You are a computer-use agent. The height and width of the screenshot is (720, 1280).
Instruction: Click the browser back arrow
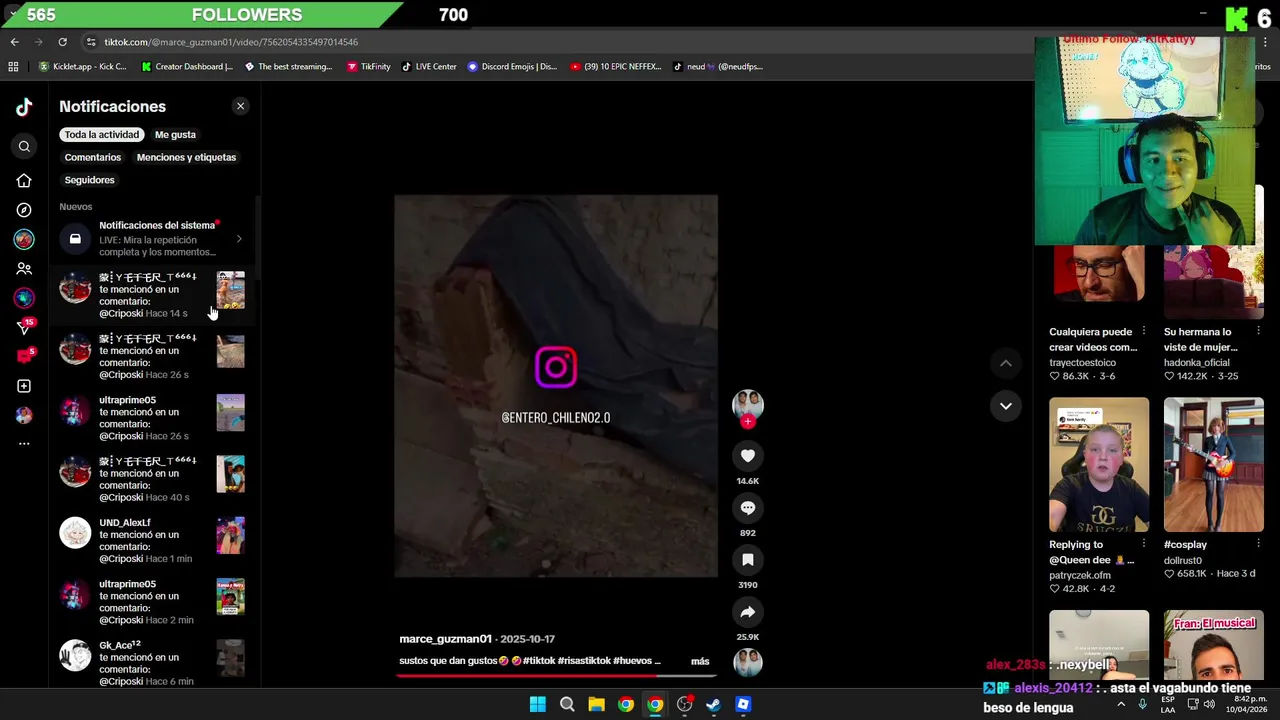(x=14, y=42)
